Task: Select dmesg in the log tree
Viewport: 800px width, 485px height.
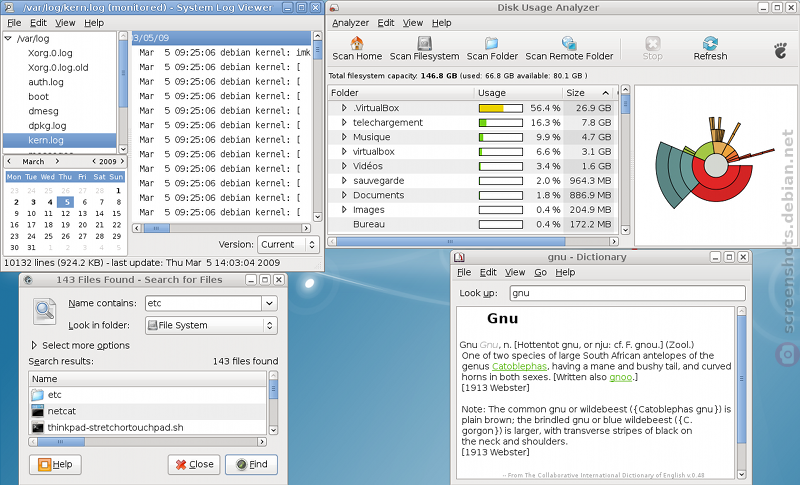Action: (x=43, y=111)
